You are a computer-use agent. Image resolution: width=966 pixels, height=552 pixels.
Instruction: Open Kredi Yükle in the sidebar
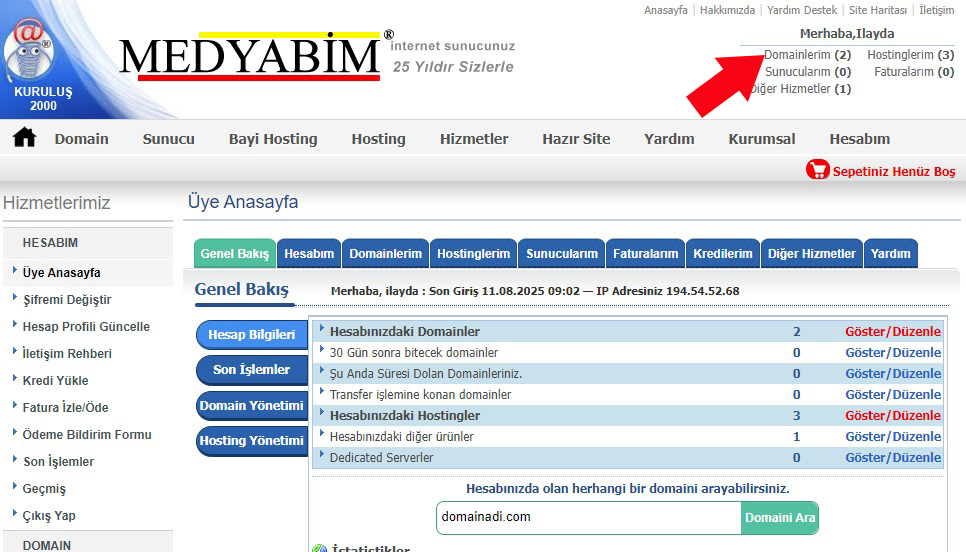pyautogui.click(x=55, y=381)
